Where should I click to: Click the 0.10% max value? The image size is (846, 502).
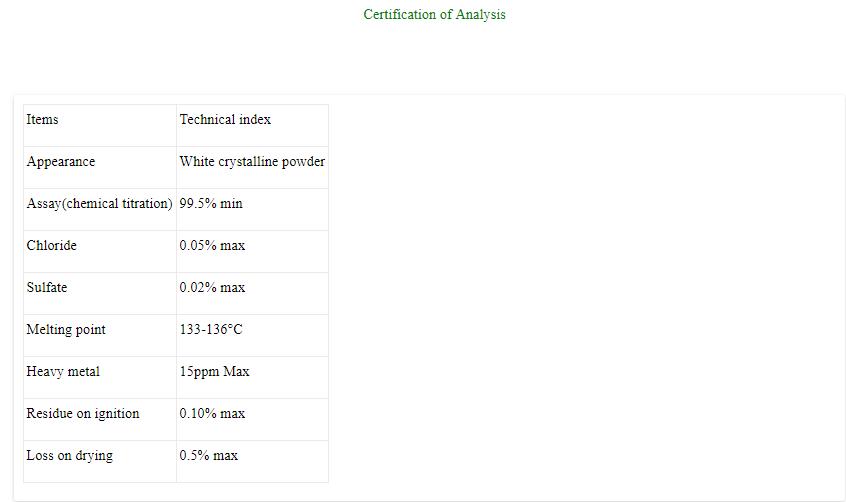pyautogui.click(x=212, y=414)
